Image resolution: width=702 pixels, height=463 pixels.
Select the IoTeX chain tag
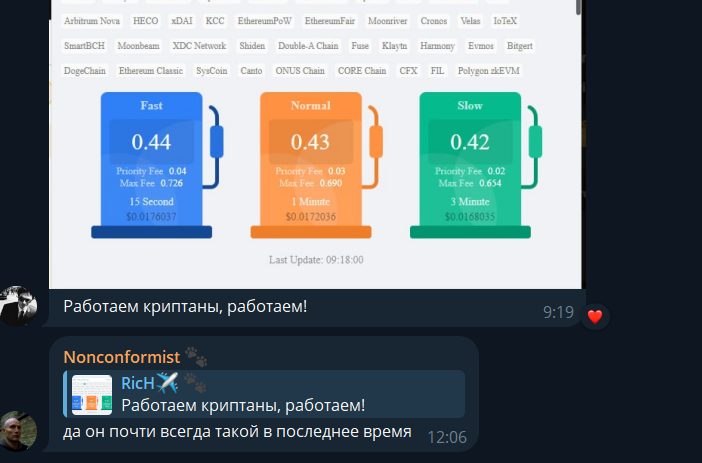[x=505, y=21]
